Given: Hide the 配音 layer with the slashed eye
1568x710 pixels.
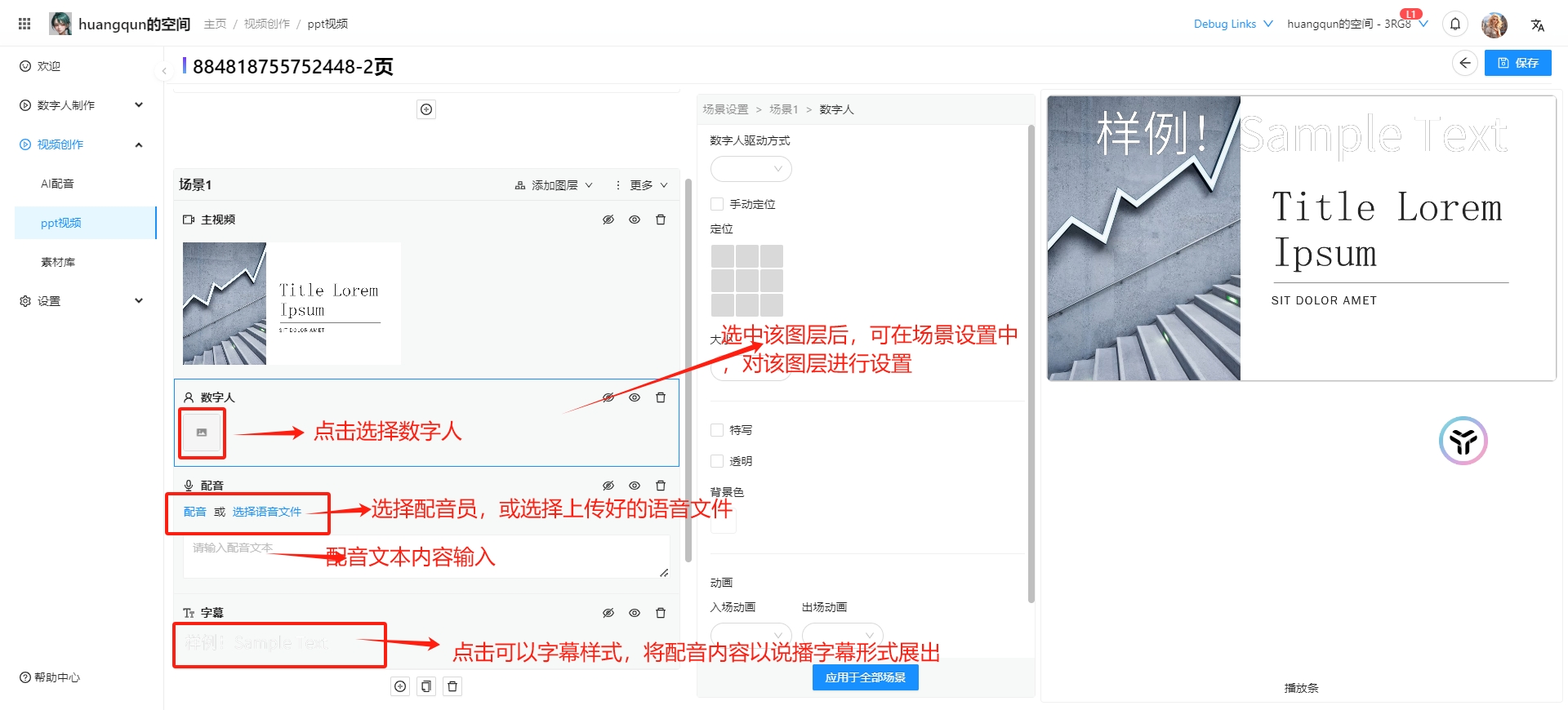Looking at the screenshot, I should tap(608, 486).
